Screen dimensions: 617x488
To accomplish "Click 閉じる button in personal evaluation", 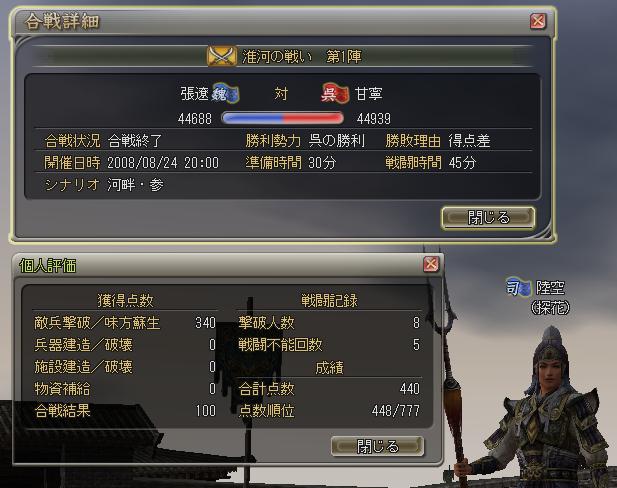I will (x=377, y=446).
